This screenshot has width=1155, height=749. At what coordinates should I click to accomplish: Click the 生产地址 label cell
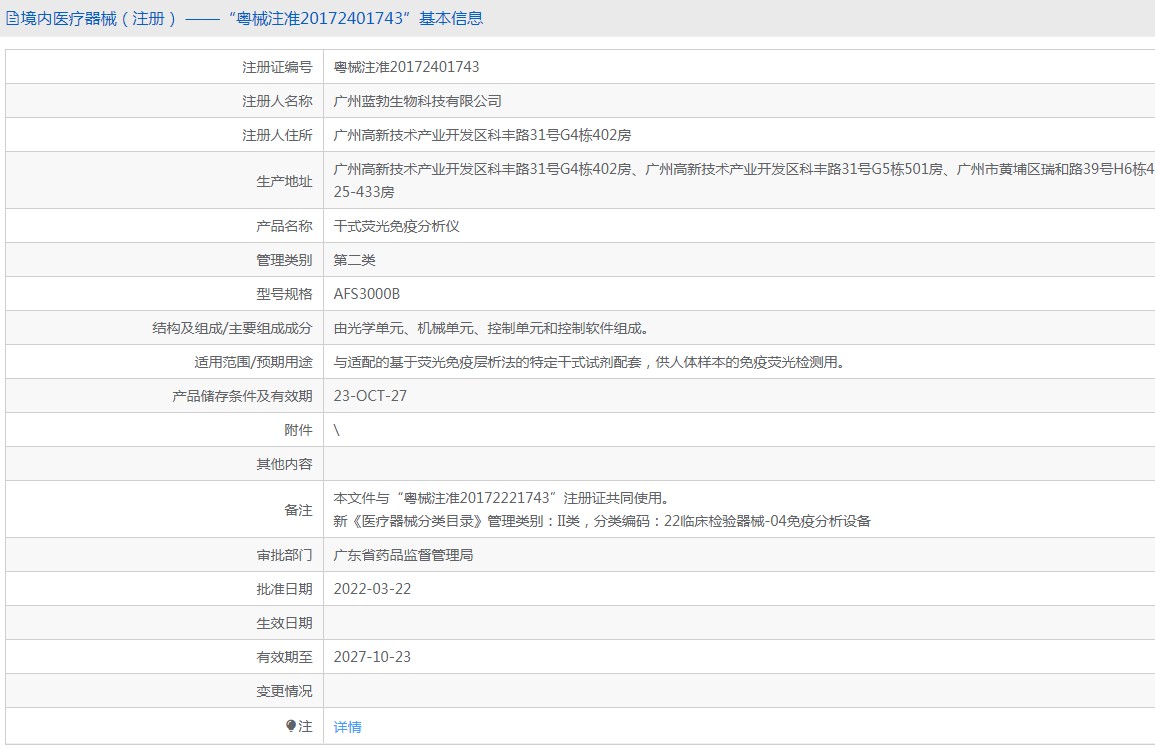point(284,181)
